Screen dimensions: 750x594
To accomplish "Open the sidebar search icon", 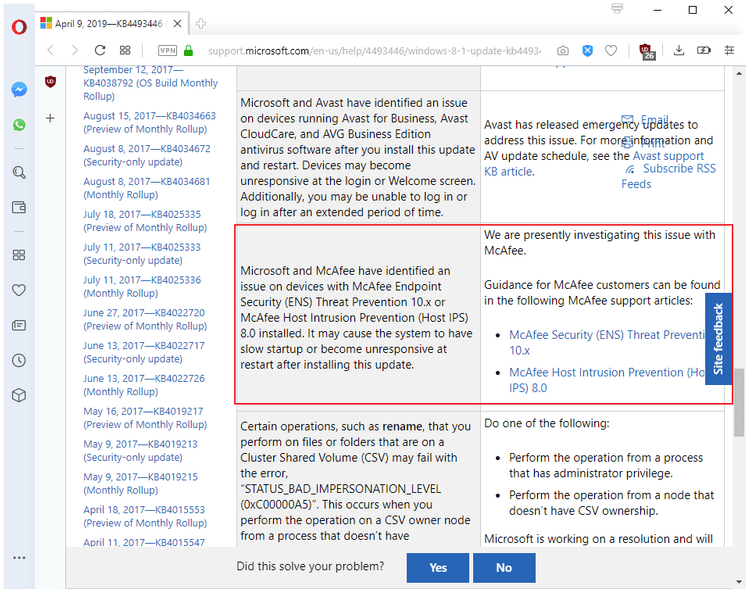I will click(x=19, y=172).
